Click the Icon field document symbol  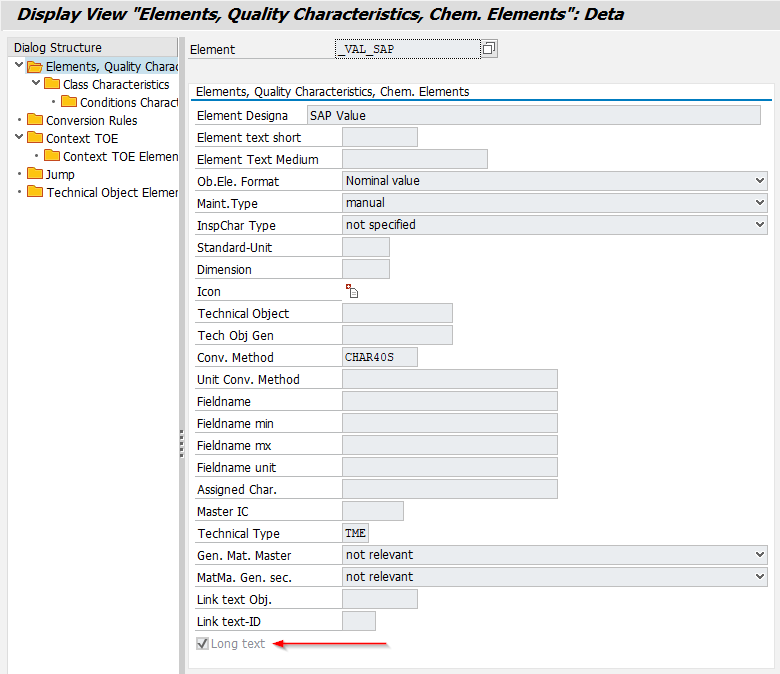(x=351, y=292)
